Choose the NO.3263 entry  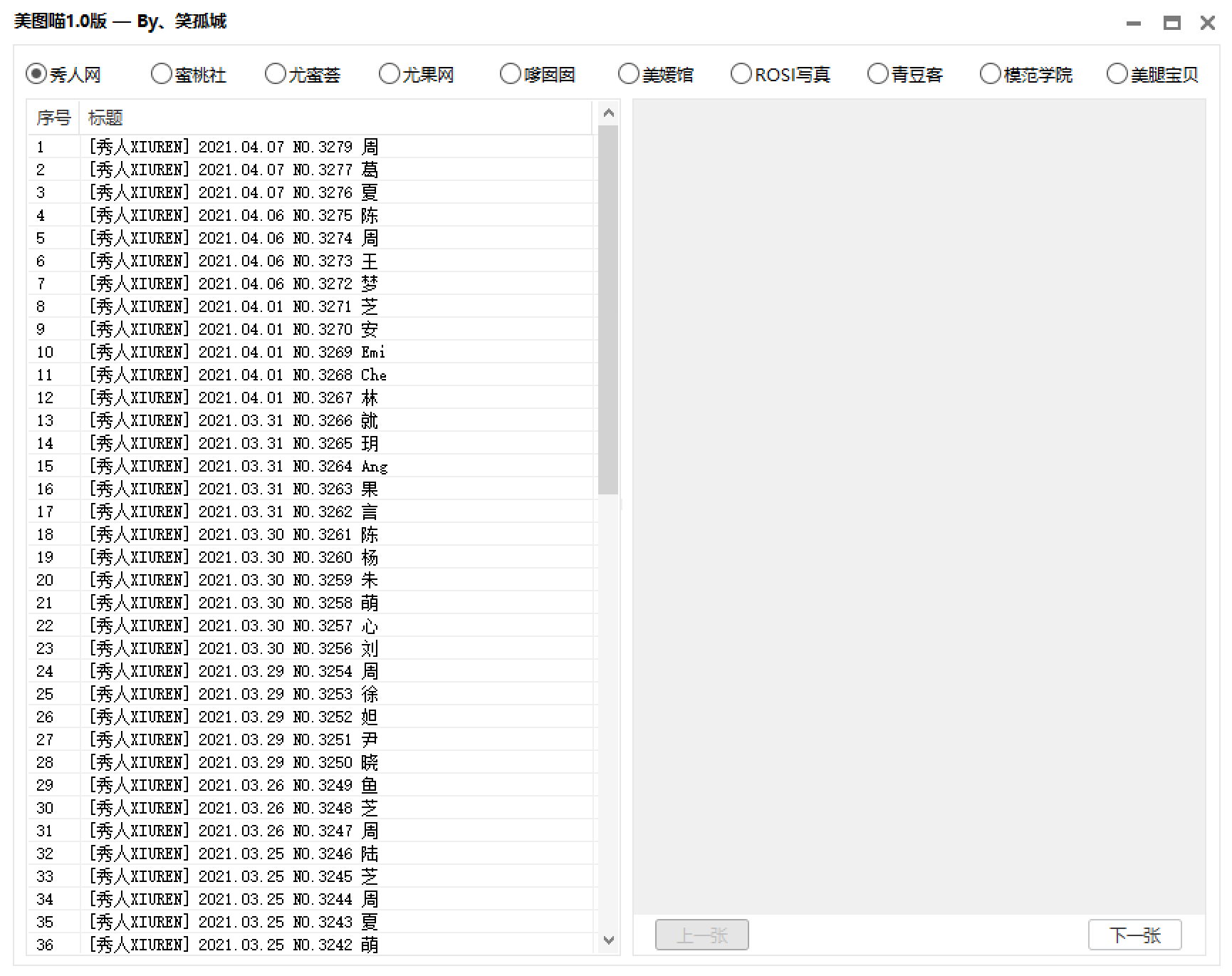310,489
